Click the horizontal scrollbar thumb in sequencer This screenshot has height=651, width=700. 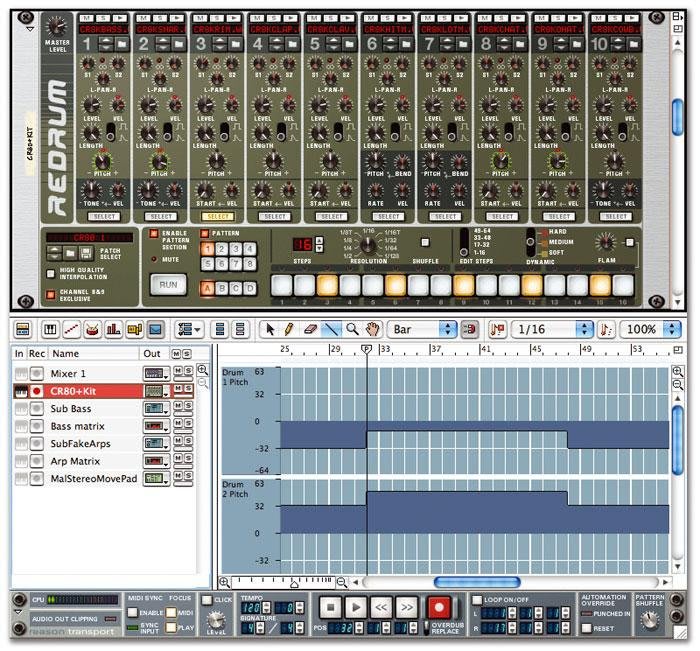click(476, 582)
